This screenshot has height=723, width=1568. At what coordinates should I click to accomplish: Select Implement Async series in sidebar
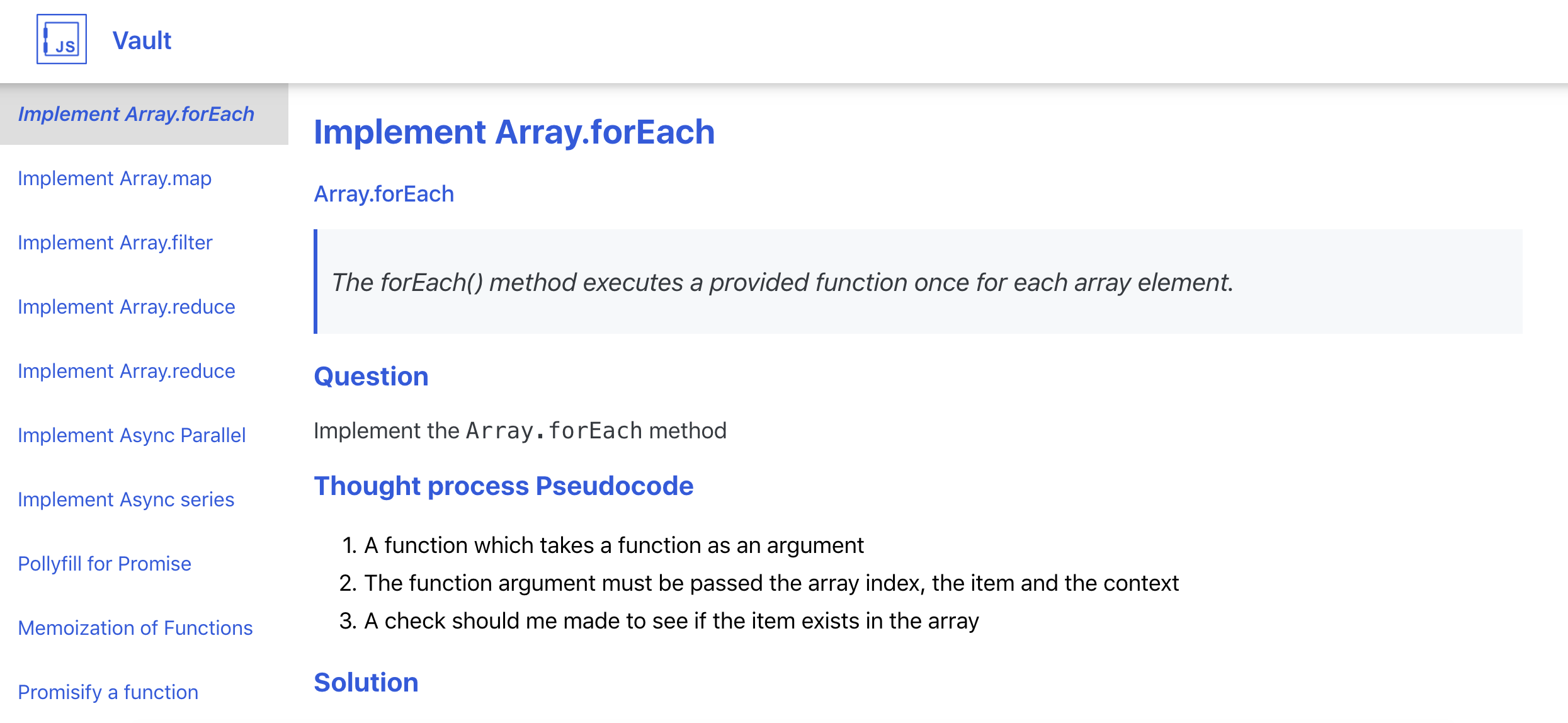(x=126, y=499)
